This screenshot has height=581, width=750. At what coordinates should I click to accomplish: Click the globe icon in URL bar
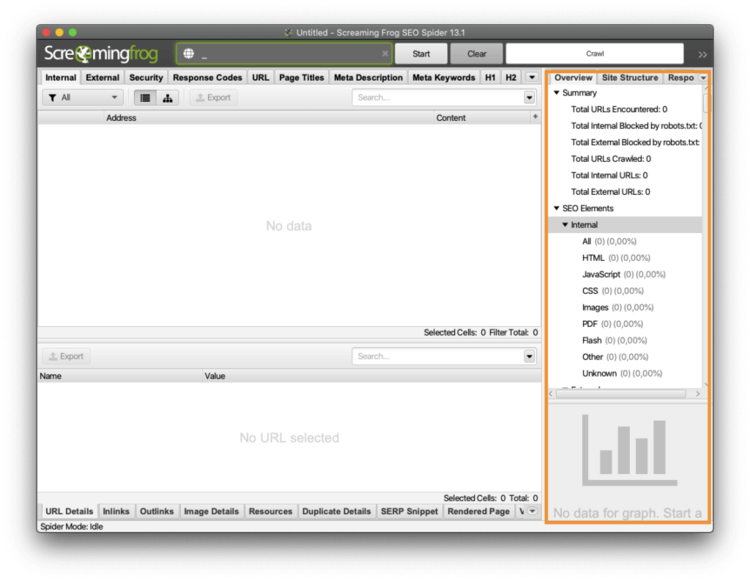point(188,54)
